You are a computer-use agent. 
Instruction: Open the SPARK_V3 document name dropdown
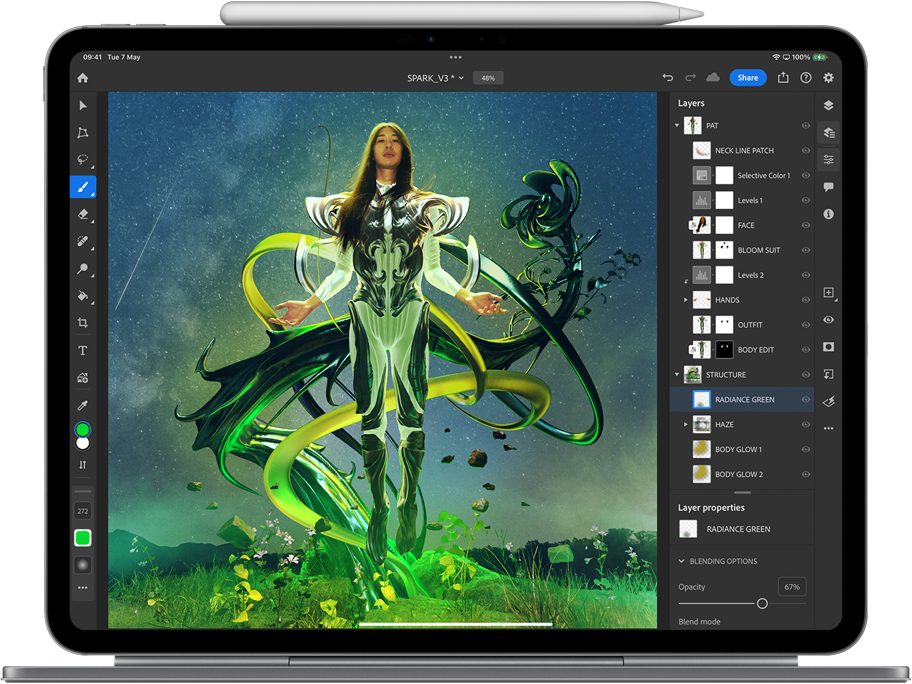436,78
